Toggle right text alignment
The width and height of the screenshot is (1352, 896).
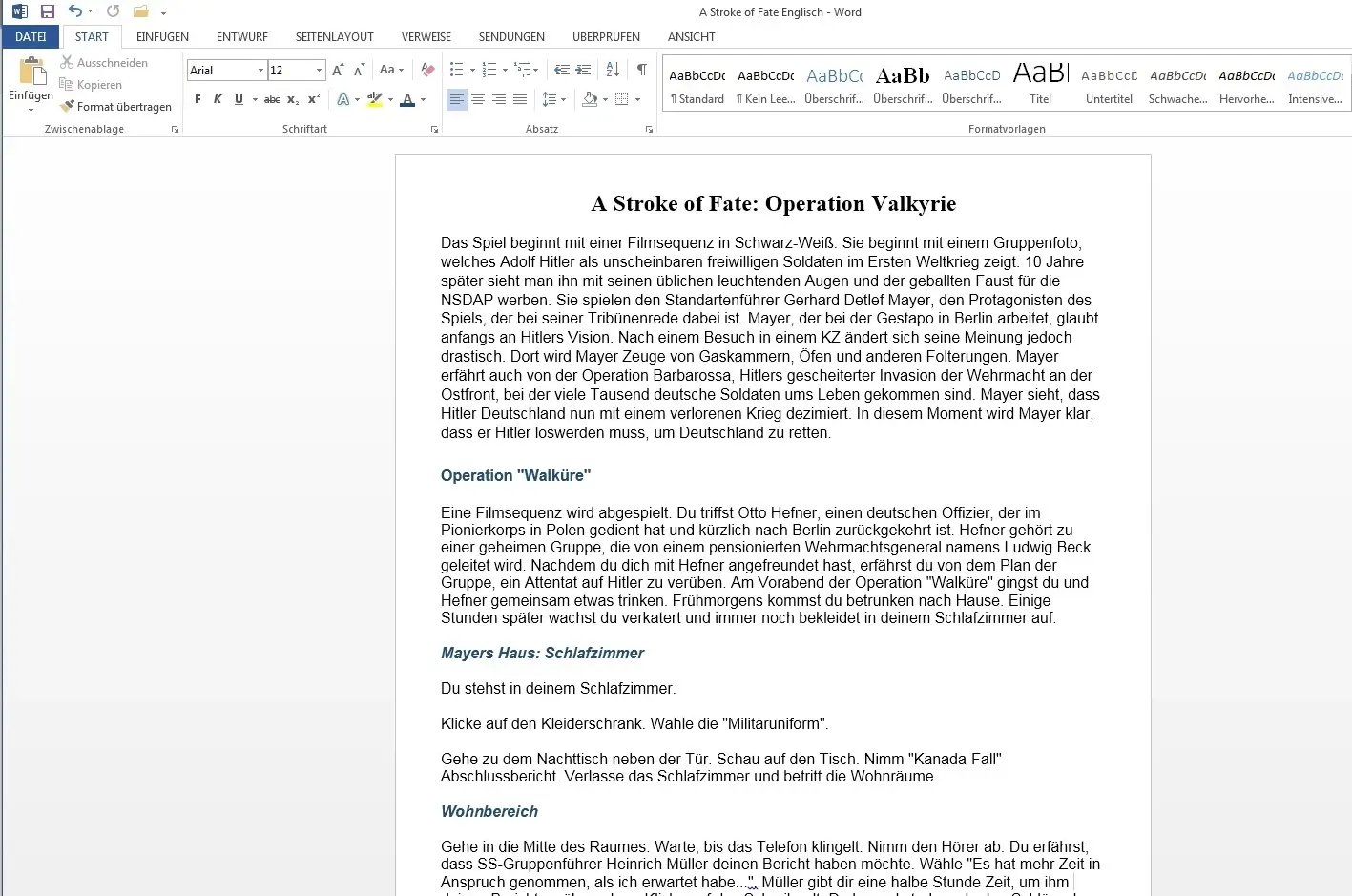[499, 99]
